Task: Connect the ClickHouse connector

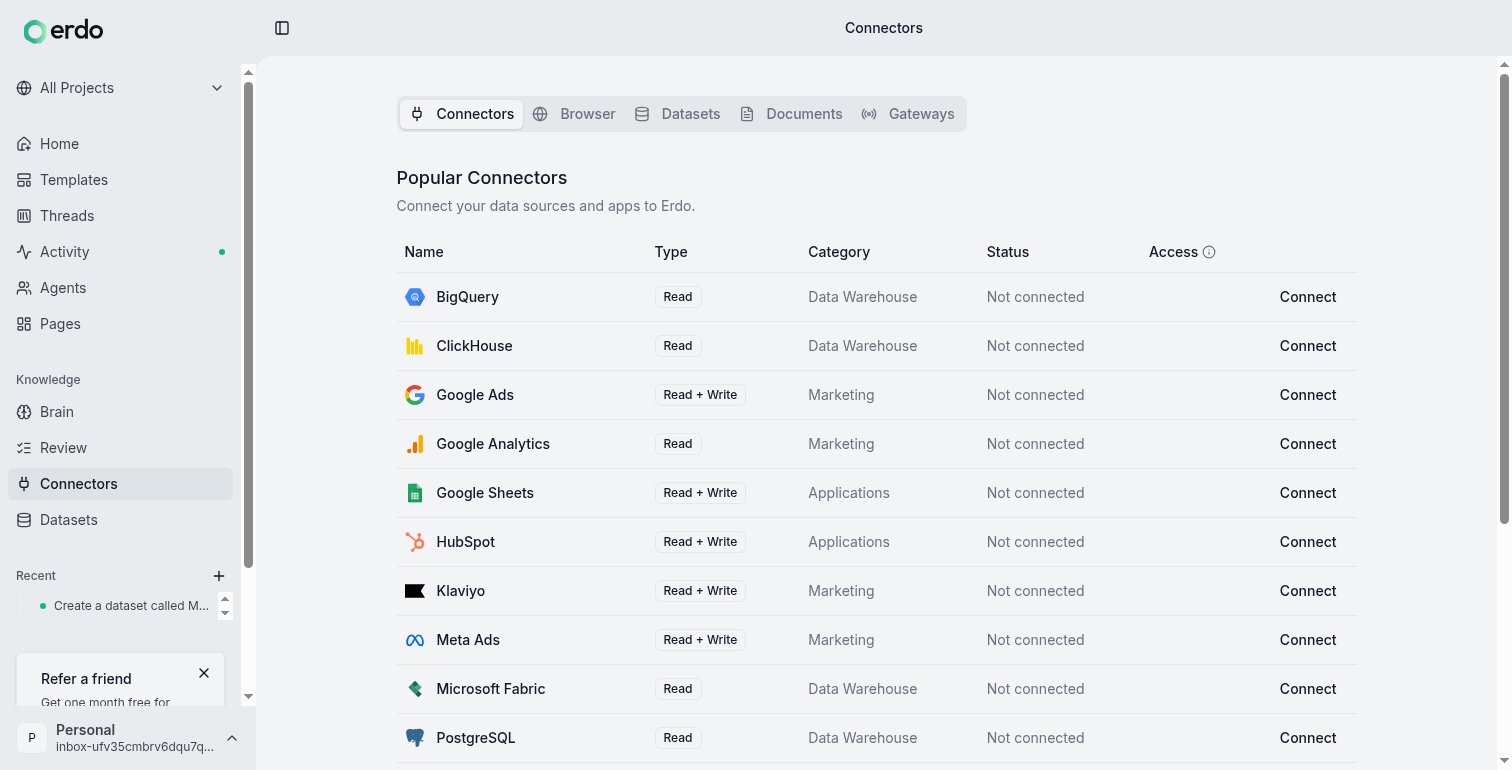Action: 1308,346
